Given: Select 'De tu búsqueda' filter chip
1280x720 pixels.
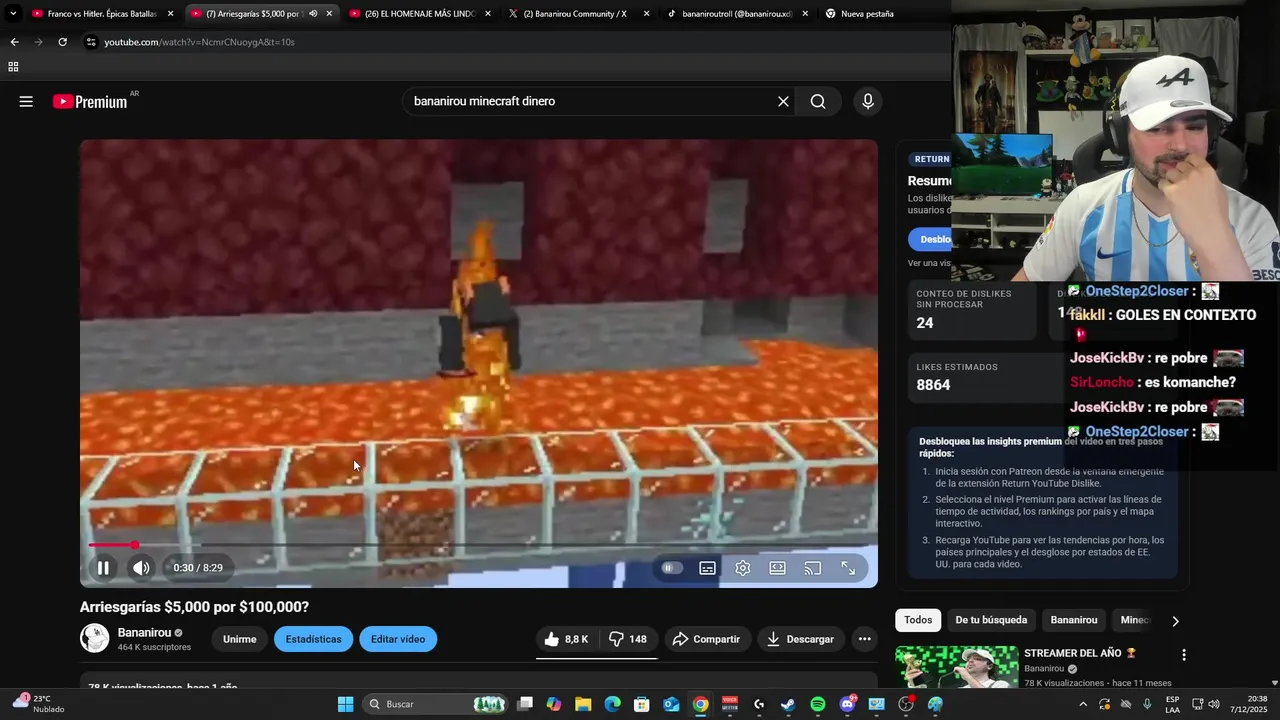Looking at the screenshot, I should click(991, 620).
